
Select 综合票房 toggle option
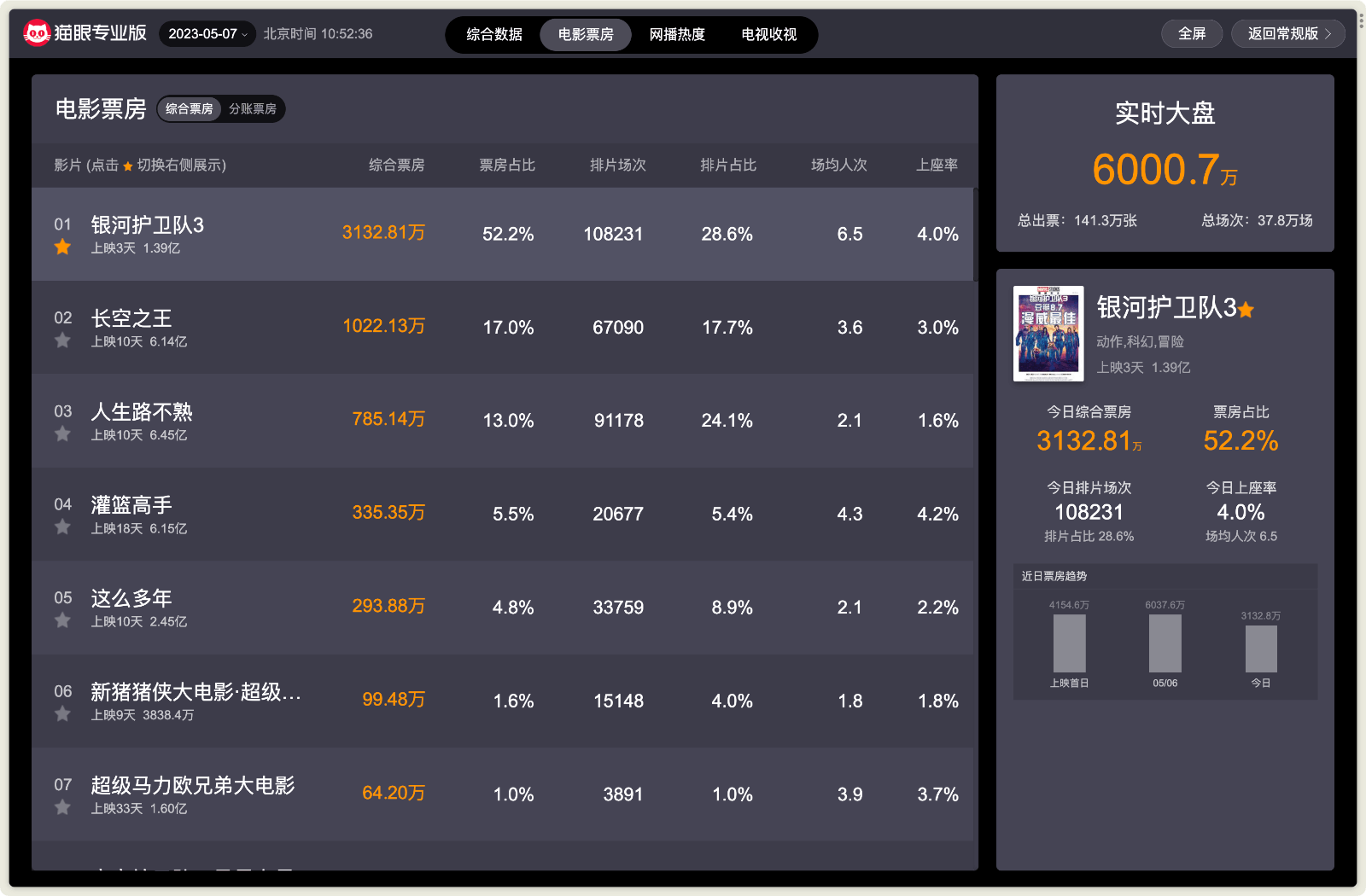pyautogui.click(x=190, y=108)
